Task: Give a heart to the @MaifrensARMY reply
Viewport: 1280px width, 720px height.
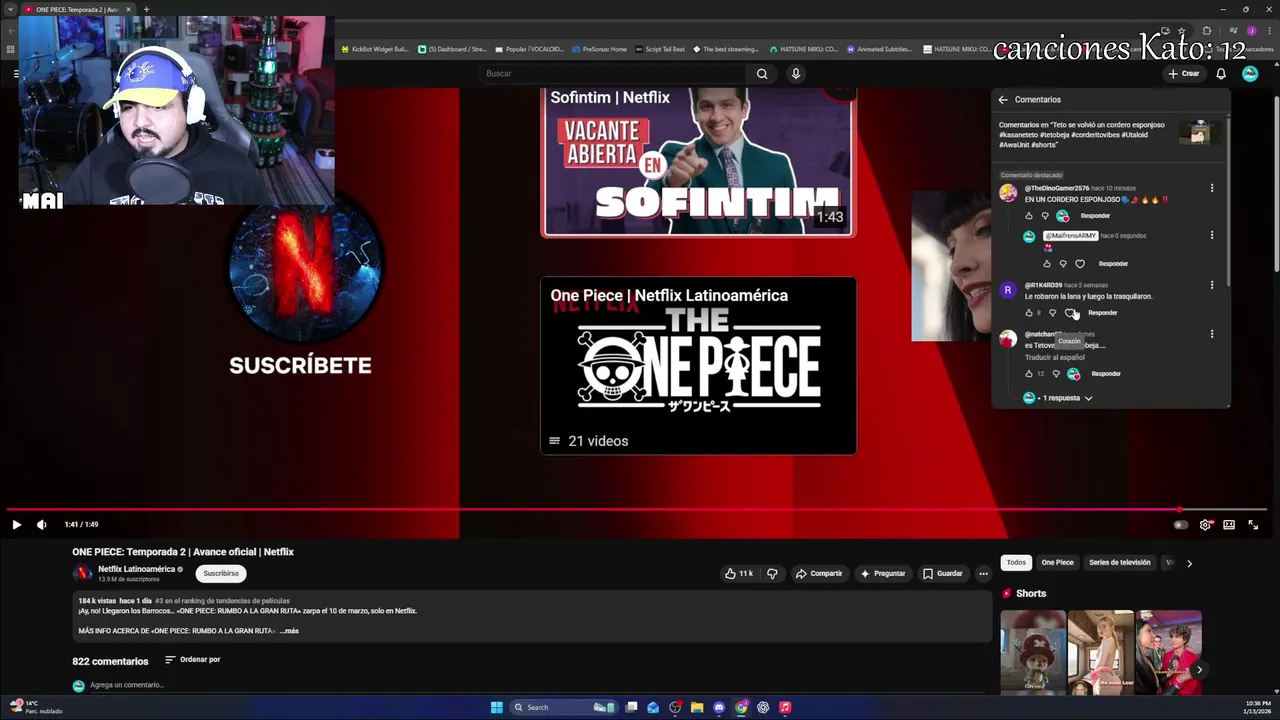Action: [1080, 264]
